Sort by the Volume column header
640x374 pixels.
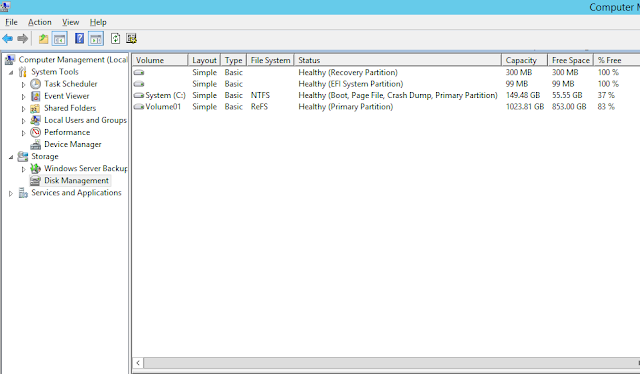click(x=160, y=60)
